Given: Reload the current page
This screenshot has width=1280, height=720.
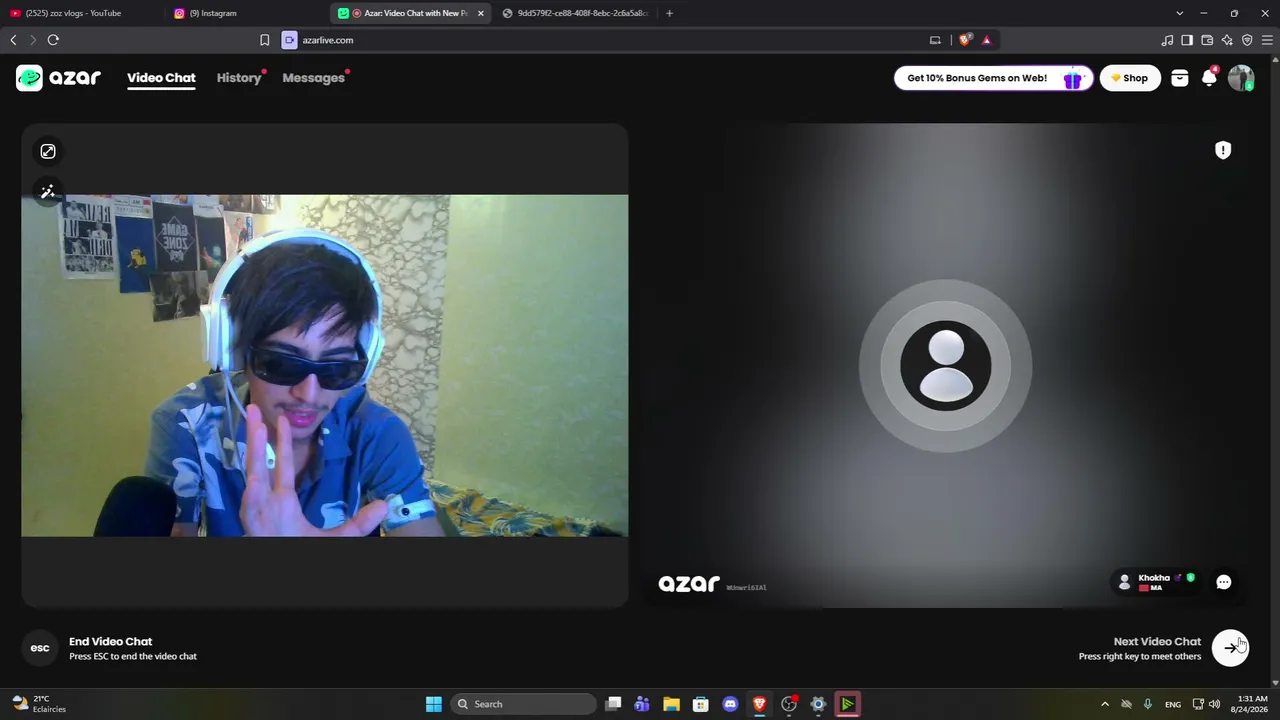Looking at the screenshot, I should (x=53, y=40).
